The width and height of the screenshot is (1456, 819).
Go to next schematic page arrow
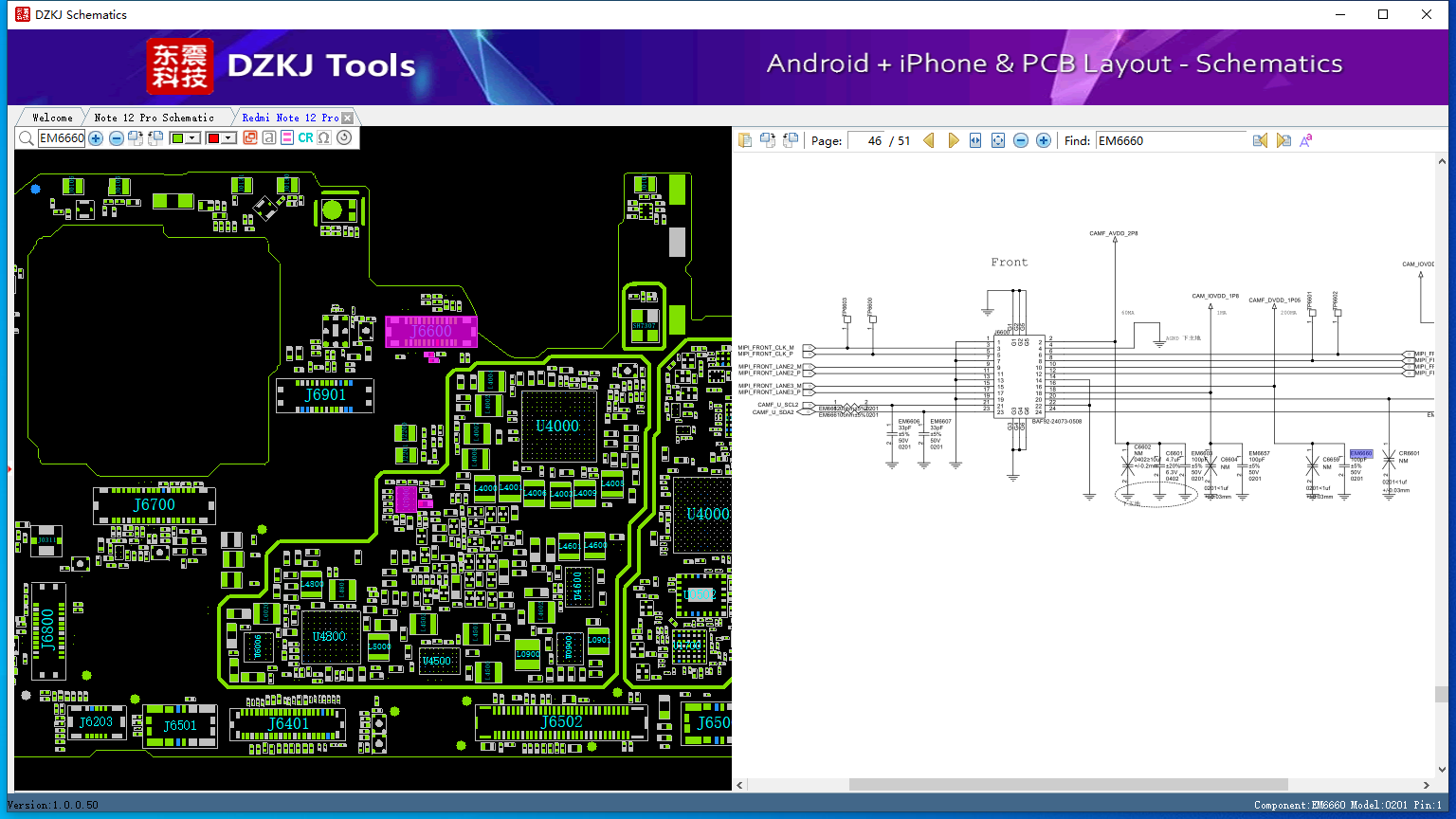click(953, 140)
